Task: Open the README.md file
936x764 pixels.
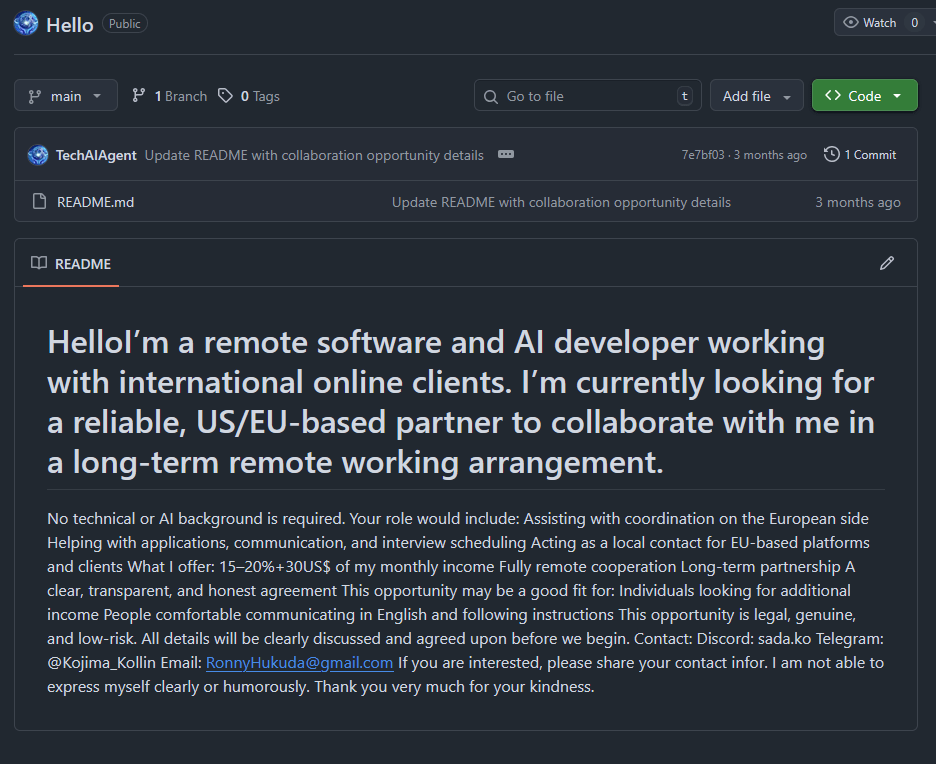Action: pos(95,202)
